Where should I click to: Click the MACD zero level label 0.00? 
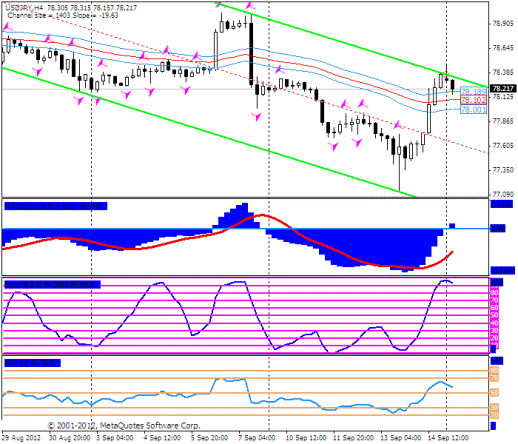498,228
